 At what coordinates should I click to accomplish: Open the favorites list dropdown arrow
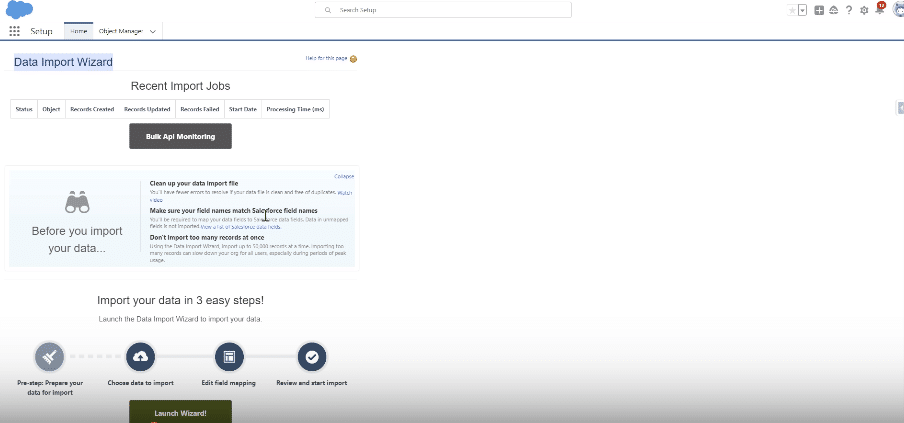[803, 10]
